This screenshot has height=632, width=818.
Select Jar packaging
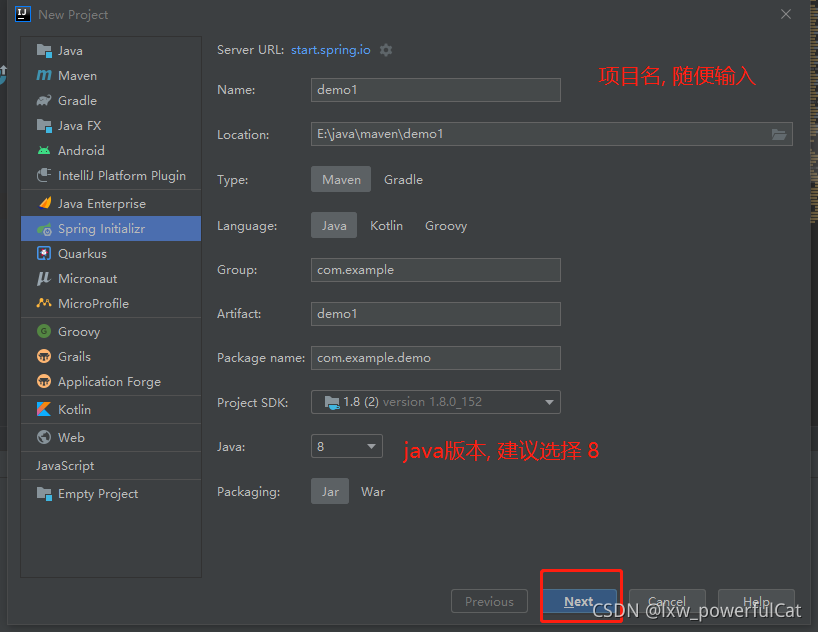pos(330,492)
